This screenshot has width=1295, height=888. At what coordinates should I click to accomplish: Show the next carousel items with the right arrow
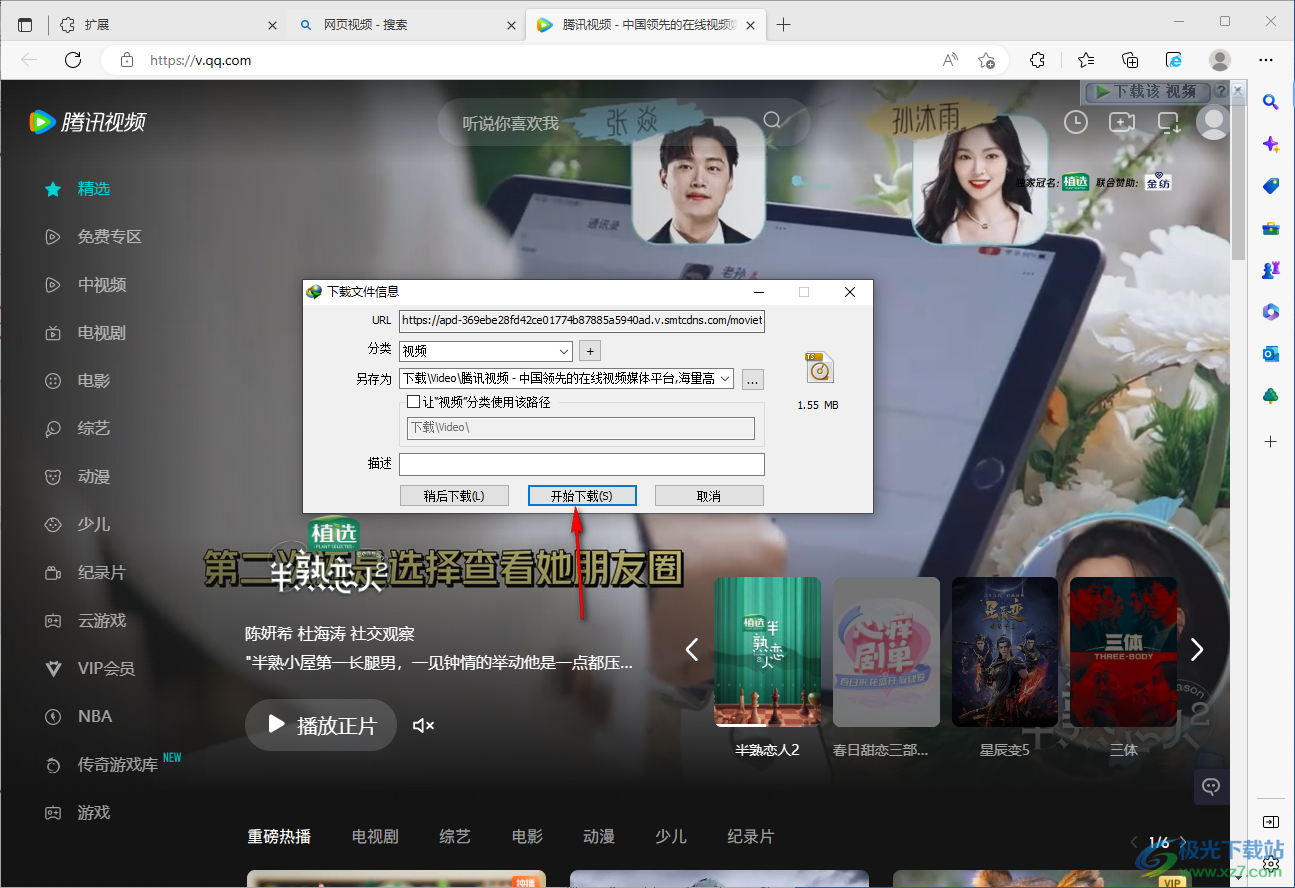(x=1197, y=650)
